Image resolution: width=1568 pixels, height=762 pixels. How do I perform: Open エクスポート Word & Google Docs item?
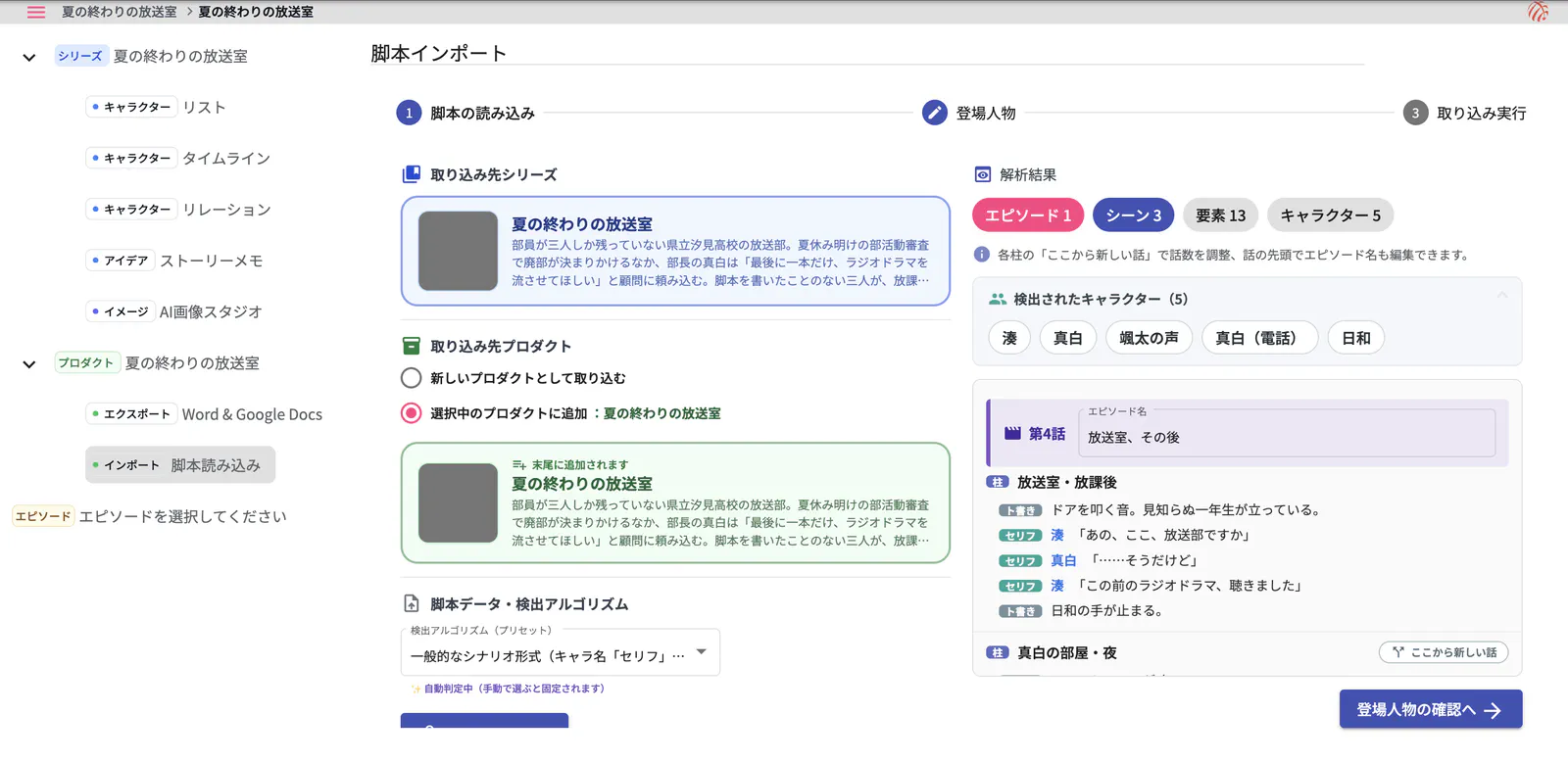click(x=204, y=414)
